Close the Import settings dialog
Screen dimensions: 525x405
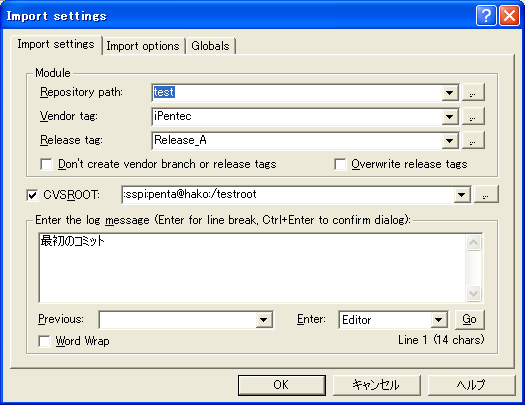(510, 15)
